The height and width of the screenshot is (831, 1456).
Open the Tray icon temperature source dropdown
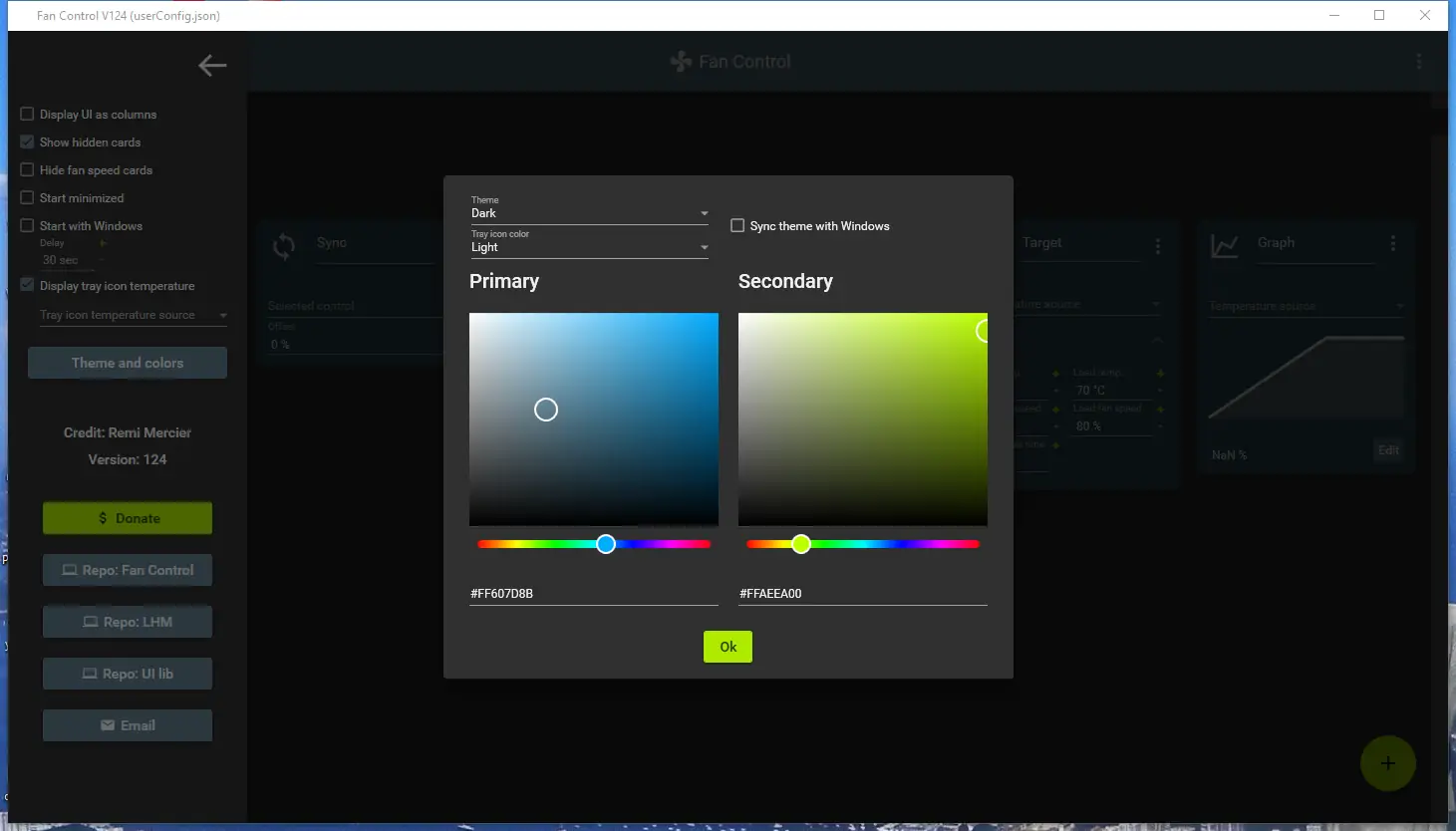[134, 315]
